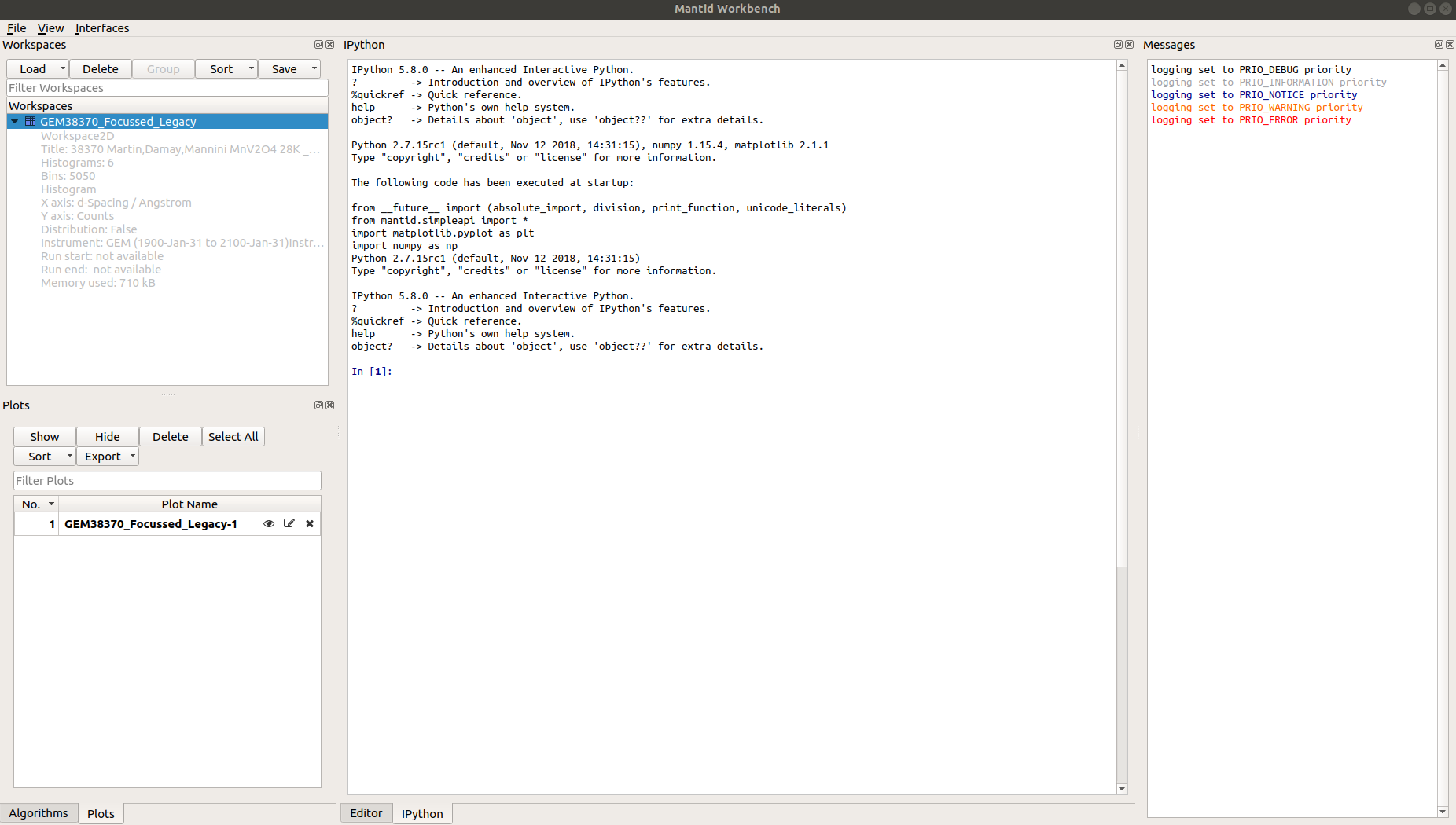Select the IPython tab

pyautogui.click(x=422, y=814)
